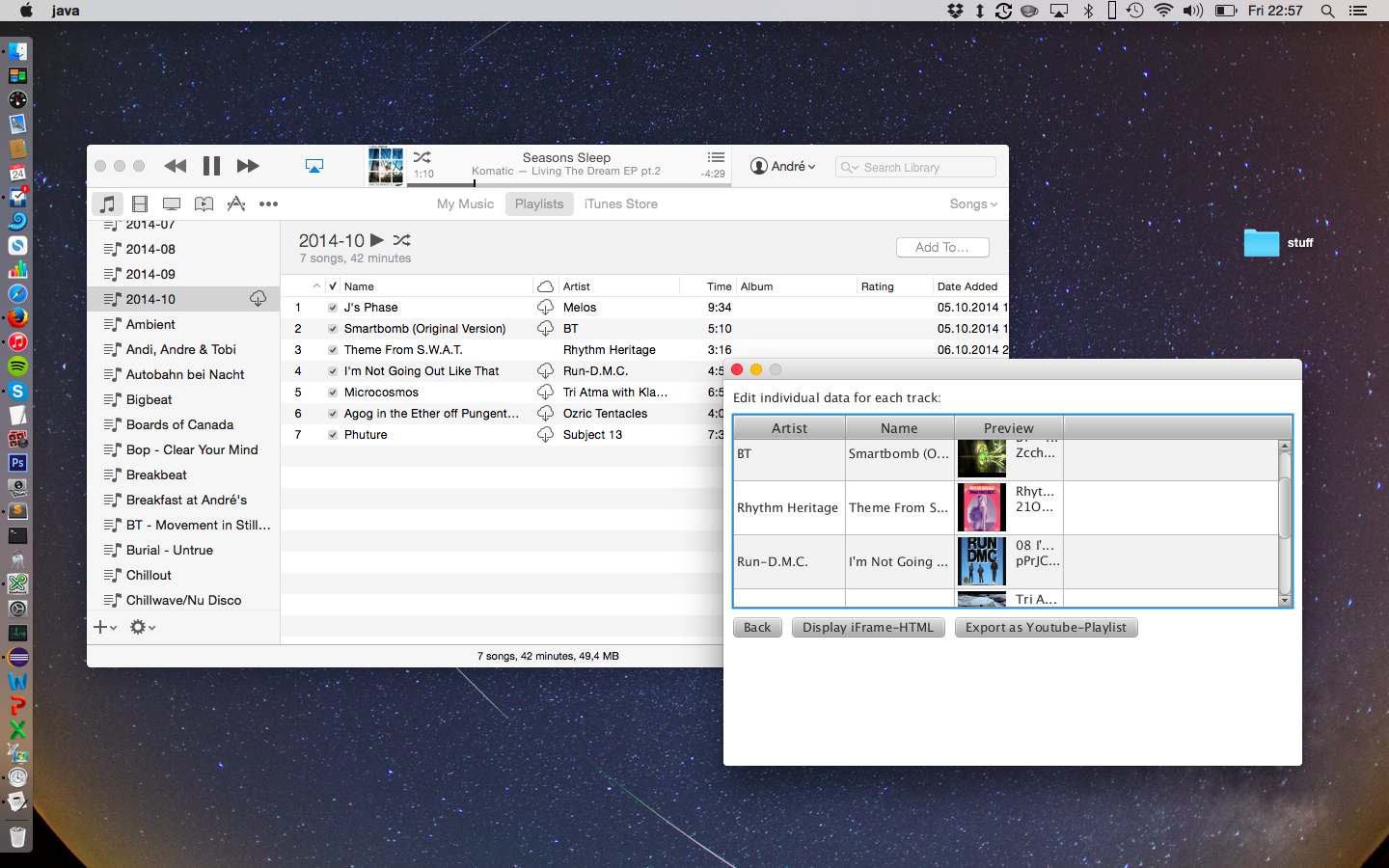The height and width of the screenshot is (868, 1389).
Task: Open the Apple menu
Action: (26, 11)
